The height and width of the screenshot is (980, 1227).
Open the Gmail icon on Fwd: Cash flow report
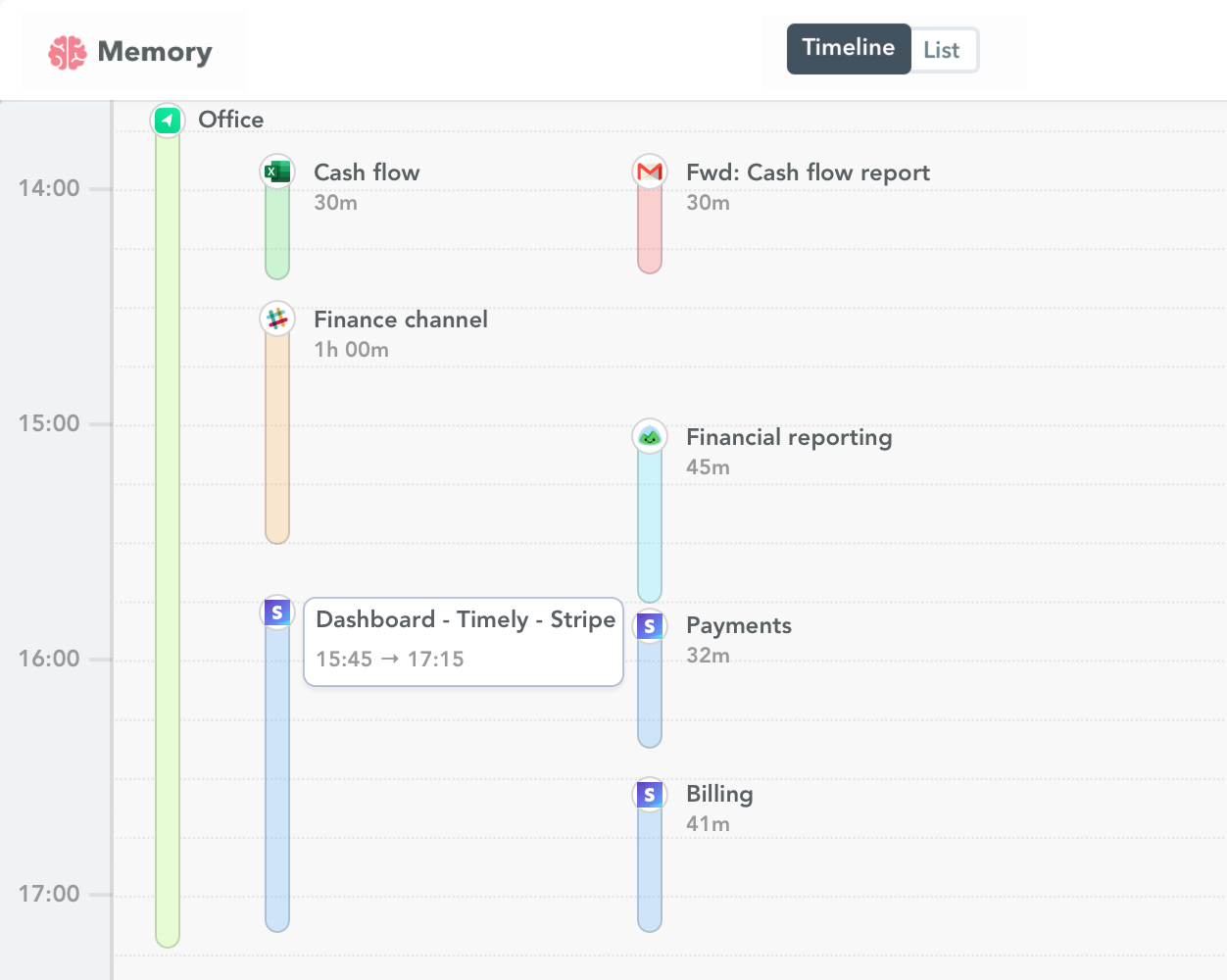point(650,170)
